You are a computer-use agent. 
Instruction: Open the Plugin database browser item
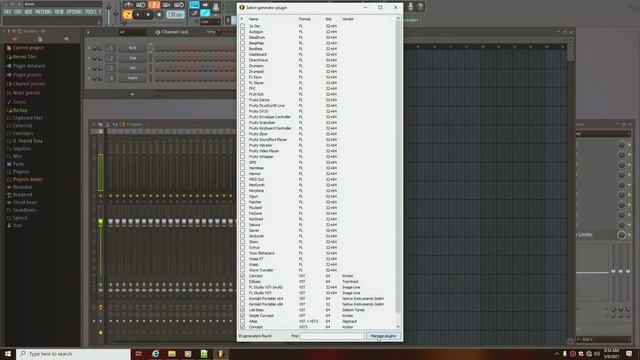(25, 66)
